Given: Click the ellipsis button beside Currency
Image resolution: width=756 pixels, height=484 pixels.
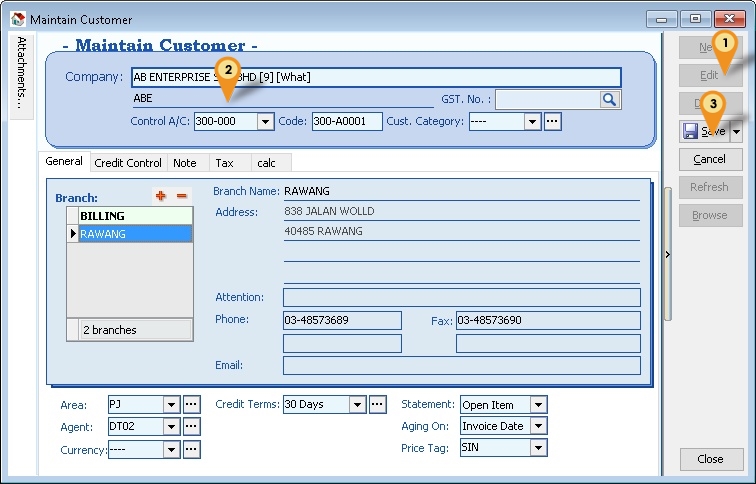Looking at the screenshot, I should (191, 450).
